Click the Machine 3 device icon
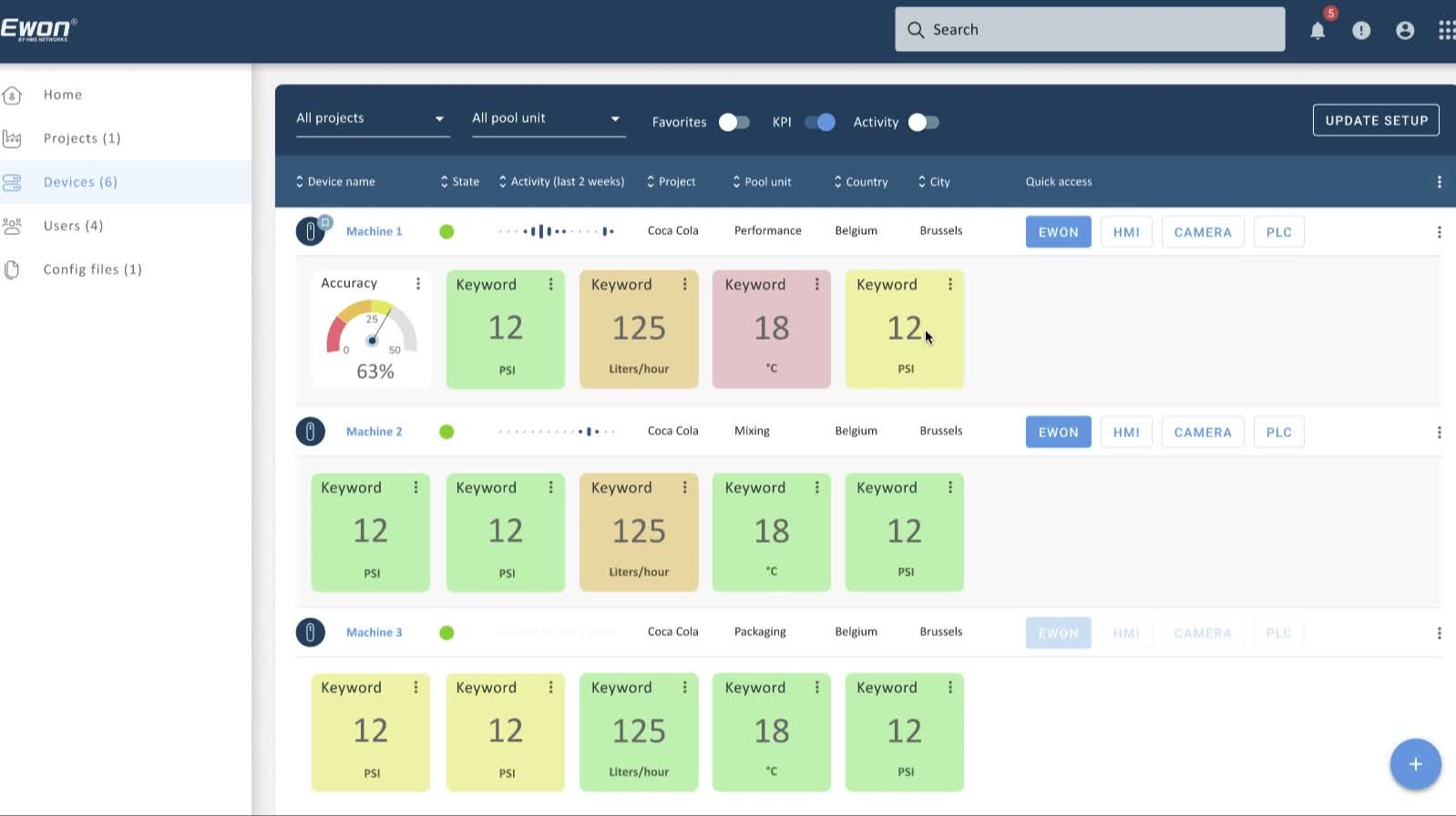Screen dimensions: 1456x816 (x=311, y=632)
